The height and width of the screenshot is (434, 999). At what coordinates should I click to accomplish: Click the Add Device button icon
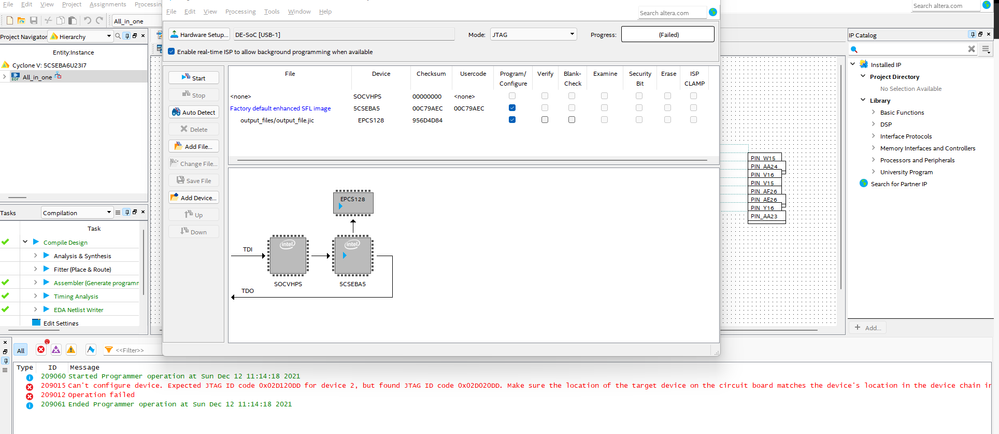pyautogui.click(x=175, y=197)
